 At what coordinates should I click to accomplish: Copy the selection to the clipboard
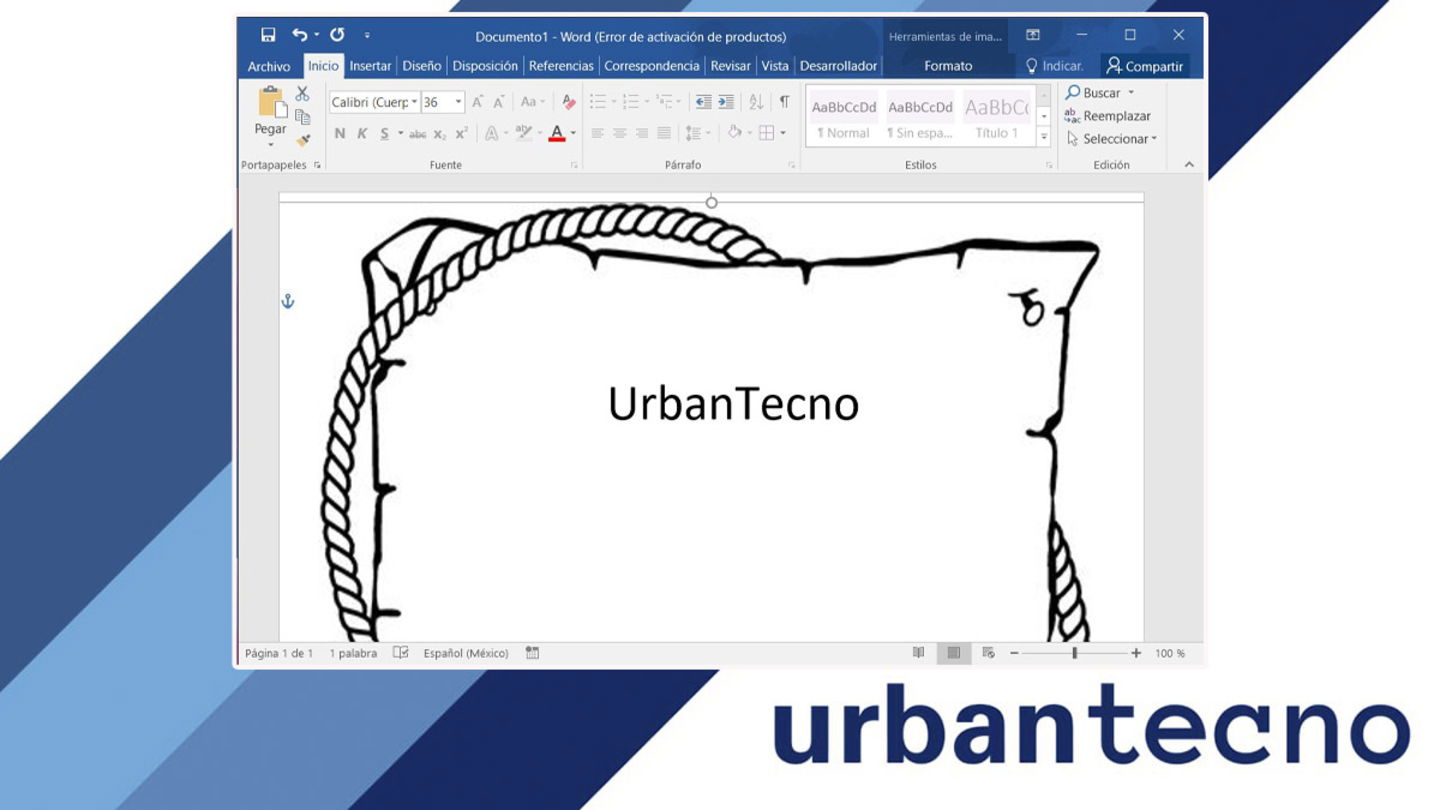coord(302,117)
